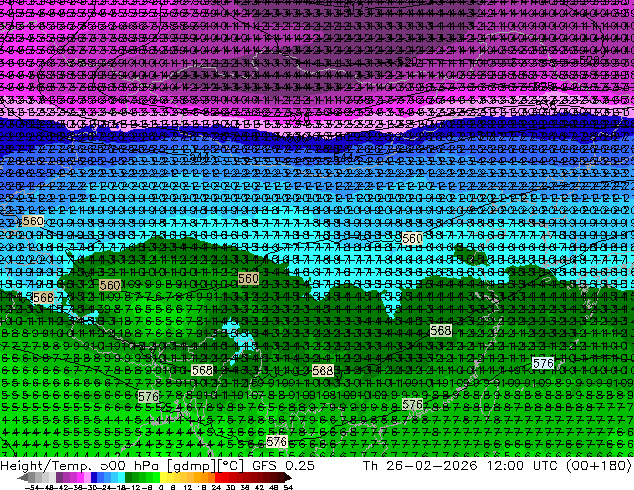Screen dimensions: 634x490
Task: Click the legend's right dark-red arrow end
Action: click(288, 478)
